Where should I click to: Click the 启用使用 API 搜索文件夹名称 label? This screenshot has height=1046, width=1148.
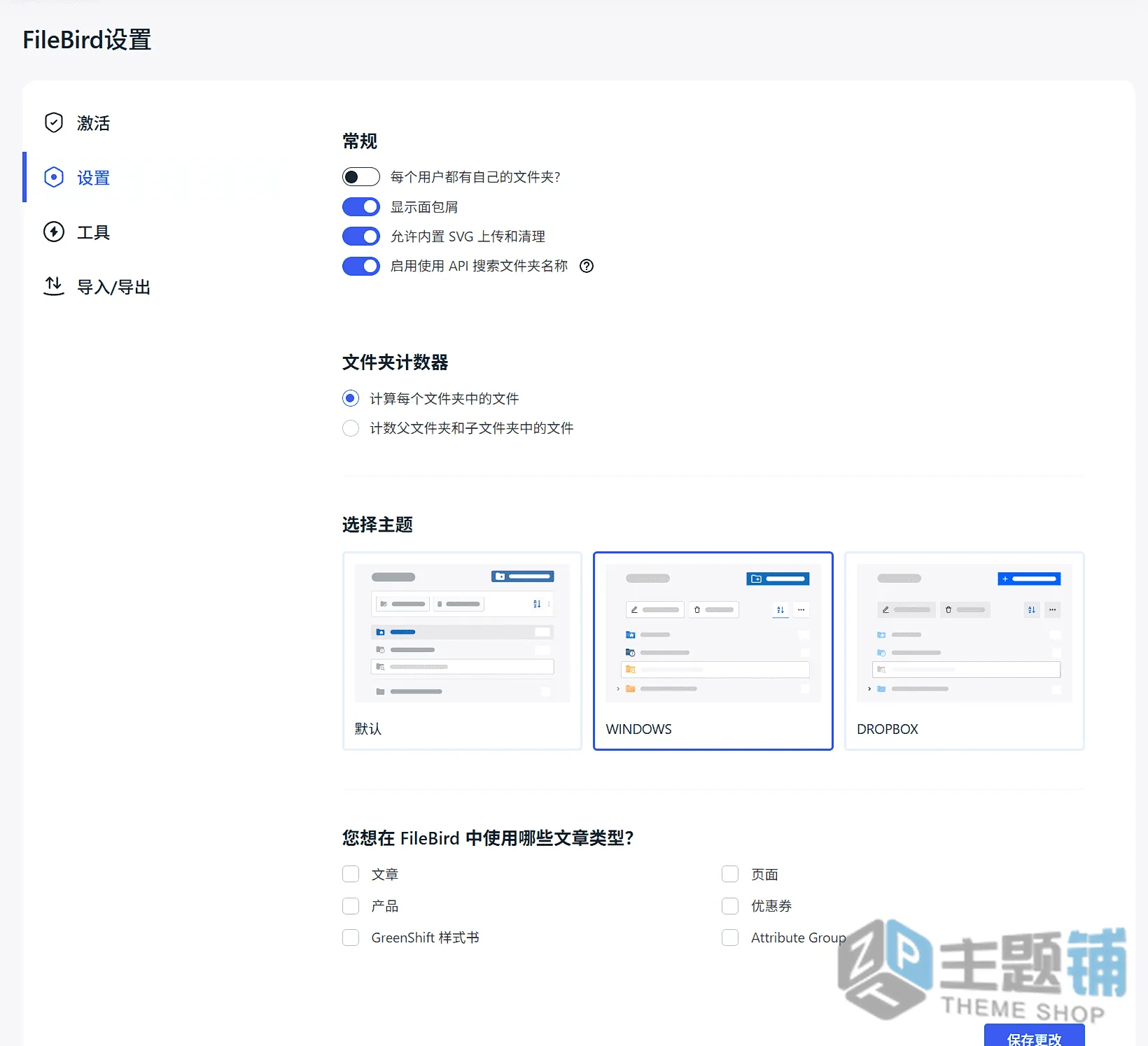[479, 266]
